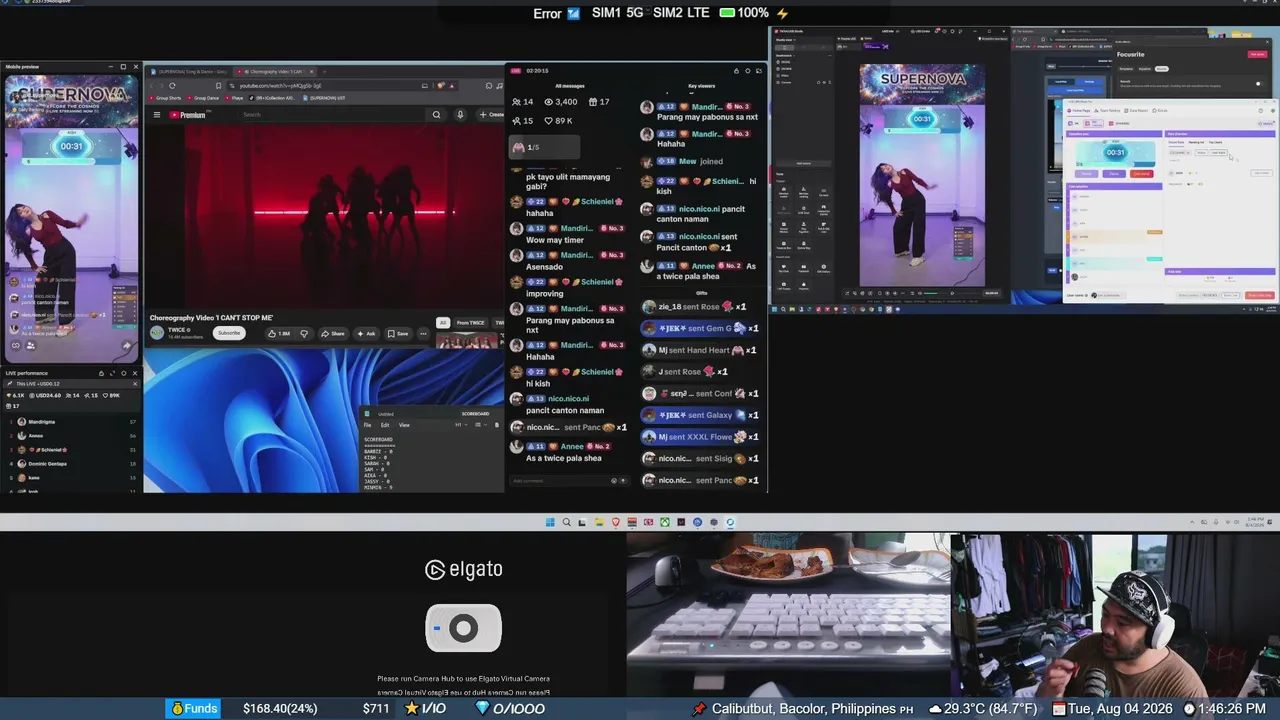Open the TWICE channel avatar

click(x=157, y=333)
